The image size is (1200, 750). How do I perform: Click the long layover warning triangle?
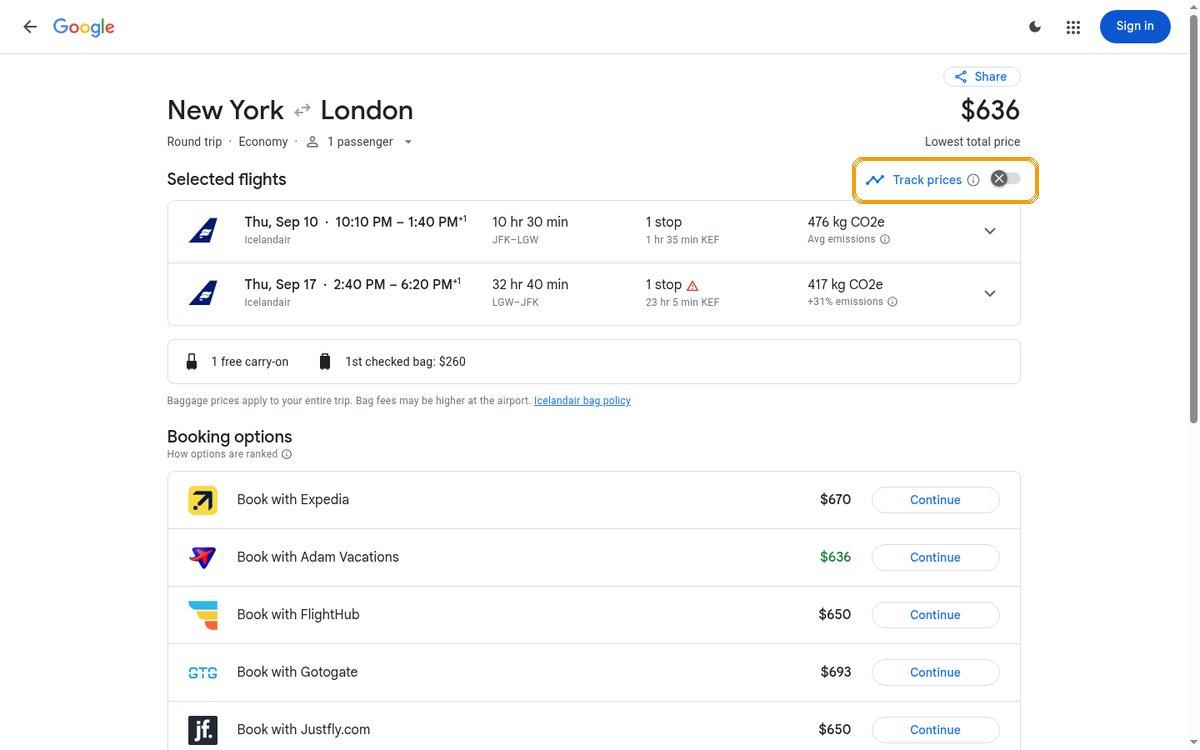coord(693,285)
